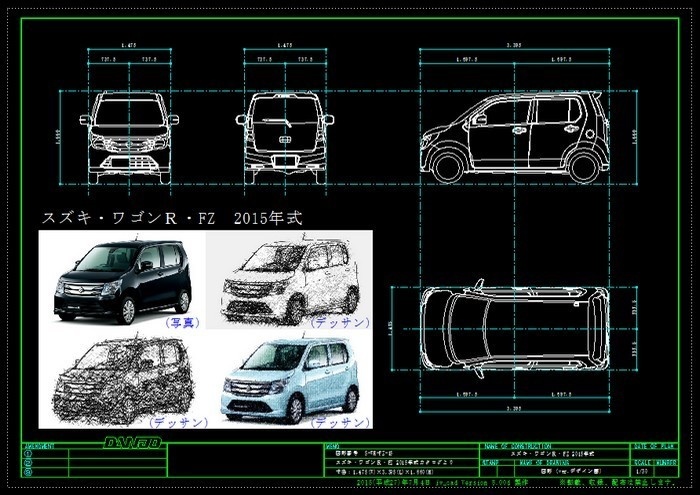Click the (デッサン) caption under the light blue car

pyautogui.click(x=341, y=422)
